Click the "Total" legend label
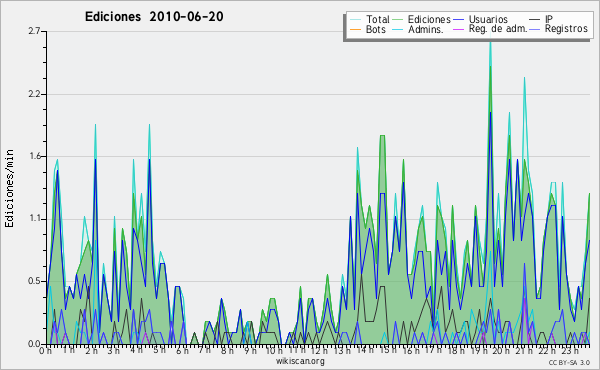The width and height of the screenshot is (600, 370). click(x=378, y=19)
